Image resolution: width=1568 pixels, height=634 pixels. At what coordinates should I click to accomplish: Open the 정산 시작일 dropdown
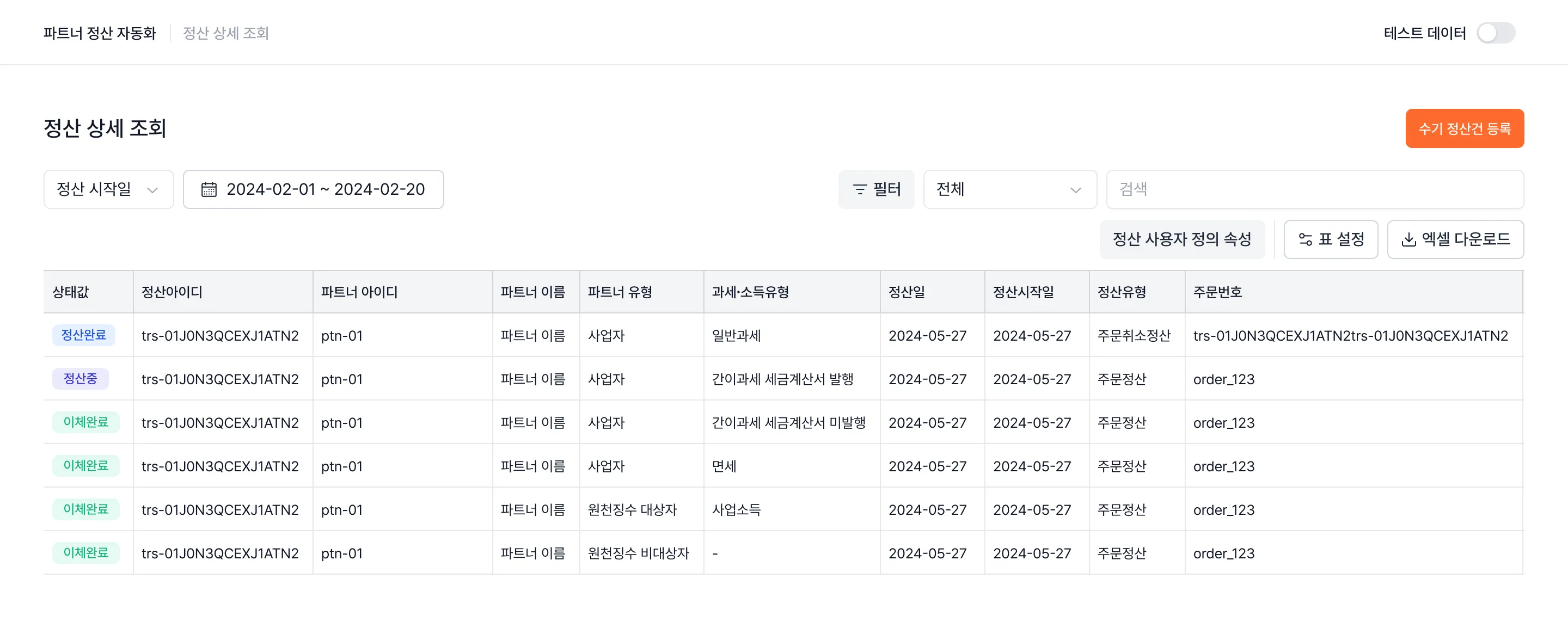click(x=108, y=189)
